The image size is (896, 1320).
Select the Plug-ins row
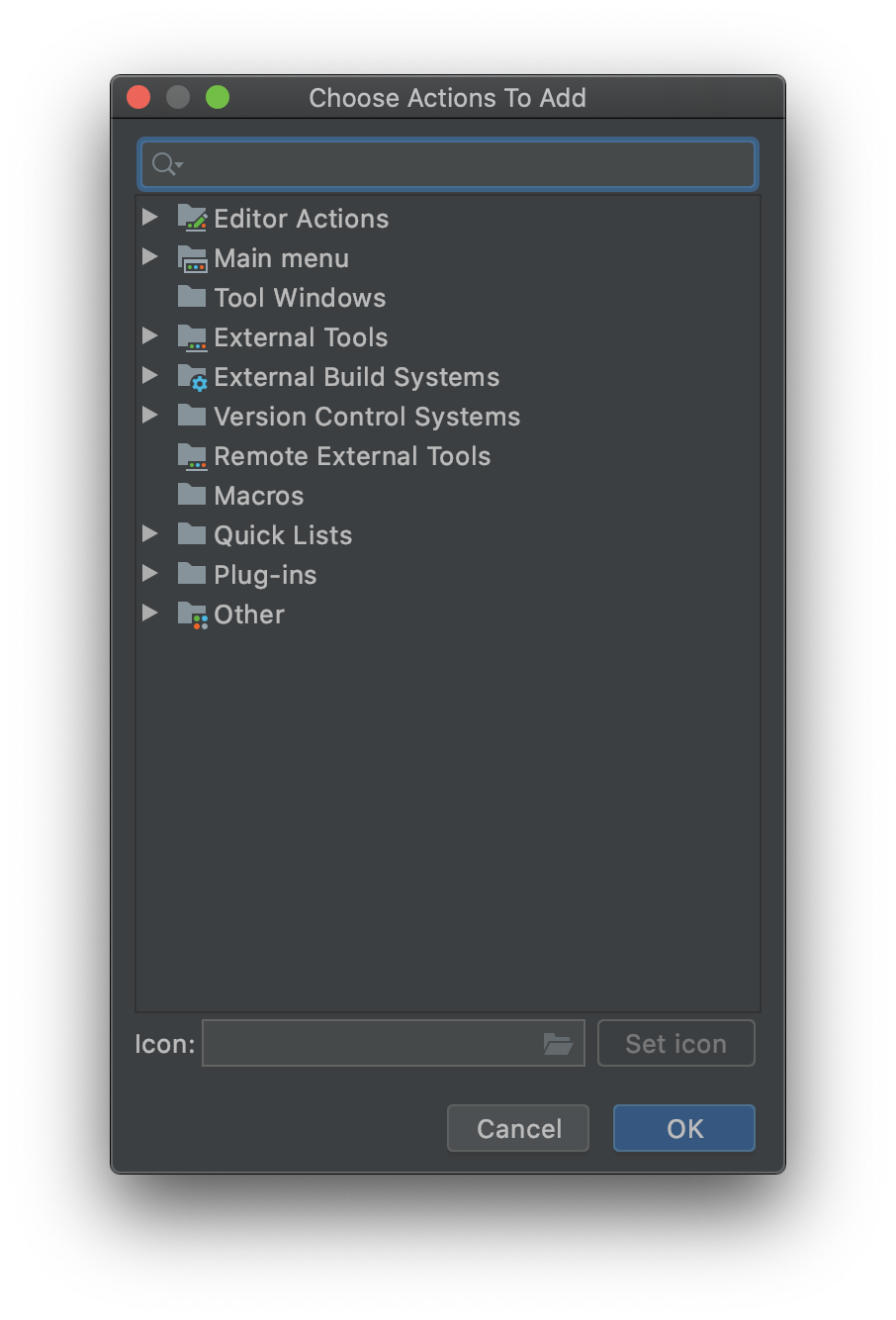pyautogui.click(x=448, y=574)
